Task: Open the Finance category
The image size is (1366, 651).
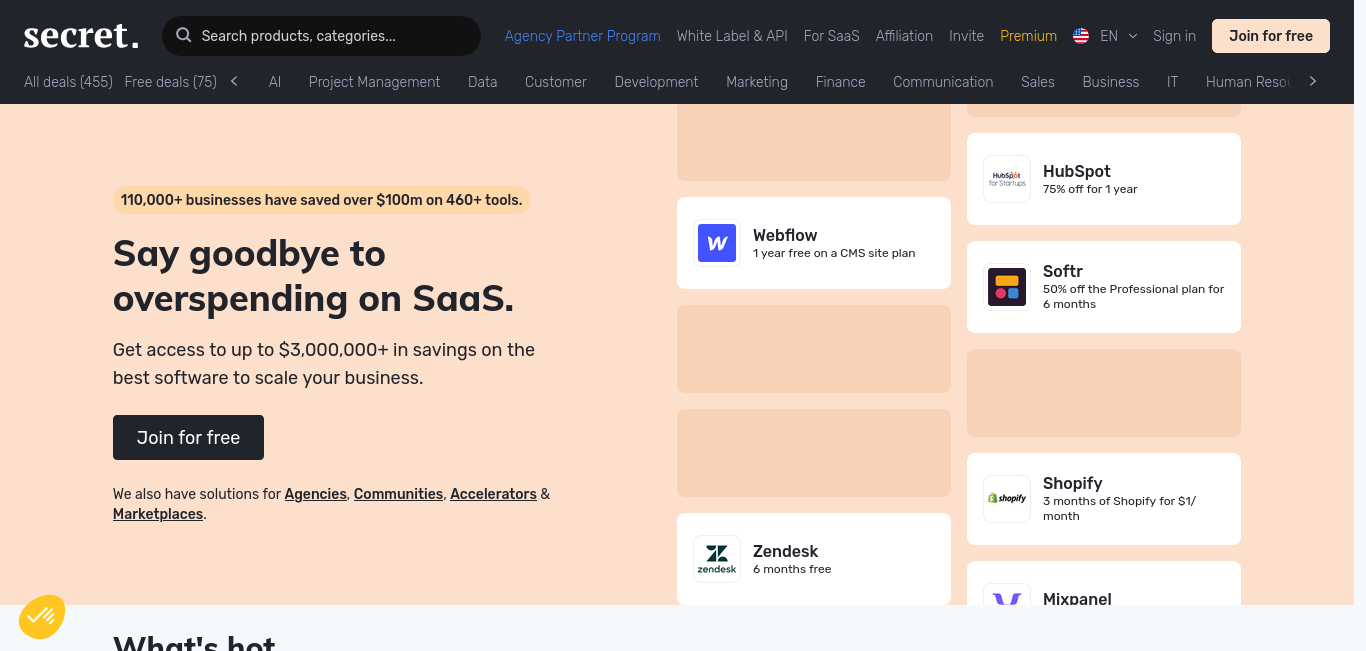Action: click(x=840, y=82)
